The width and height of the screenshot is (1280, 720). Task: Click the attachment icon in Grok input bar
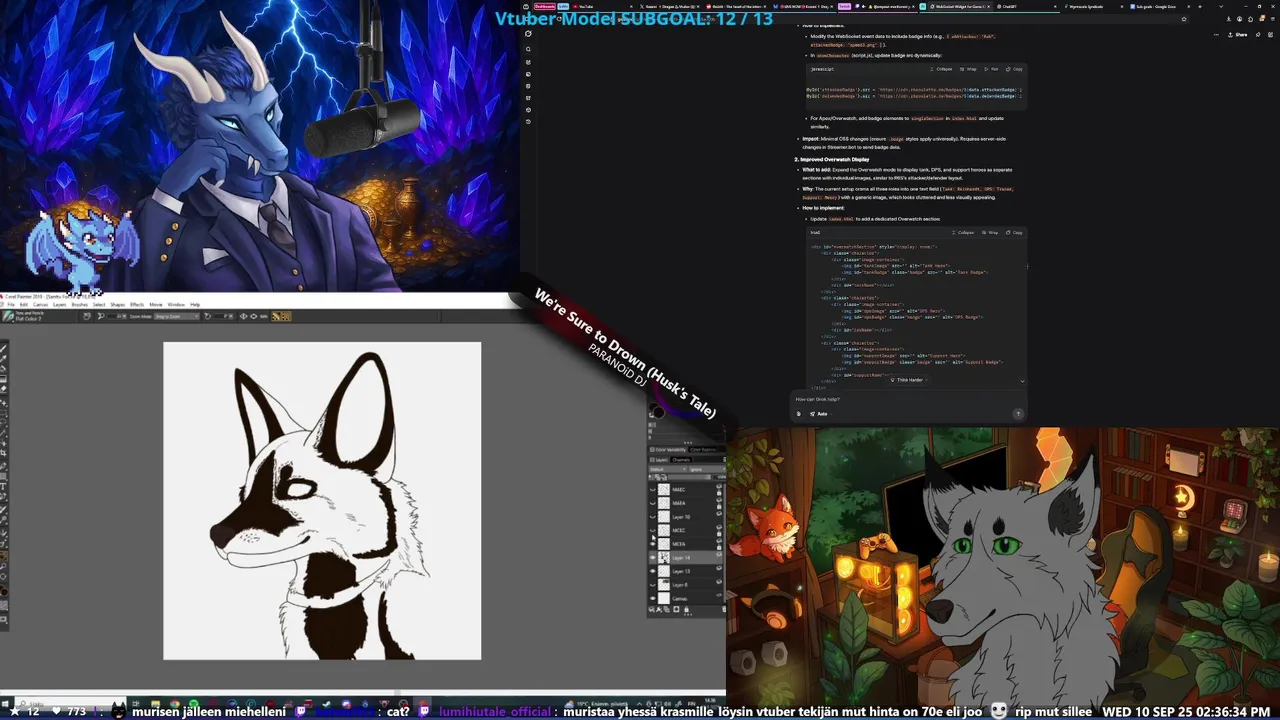[x=798, y=414]
